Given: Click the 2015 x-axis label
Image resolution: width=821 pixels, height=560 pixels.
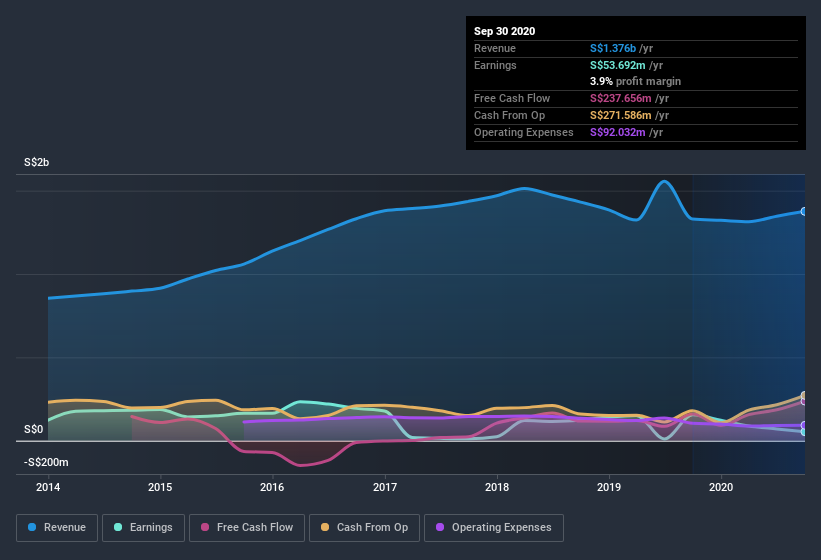Looking at the screenshot, I should 160,487.
